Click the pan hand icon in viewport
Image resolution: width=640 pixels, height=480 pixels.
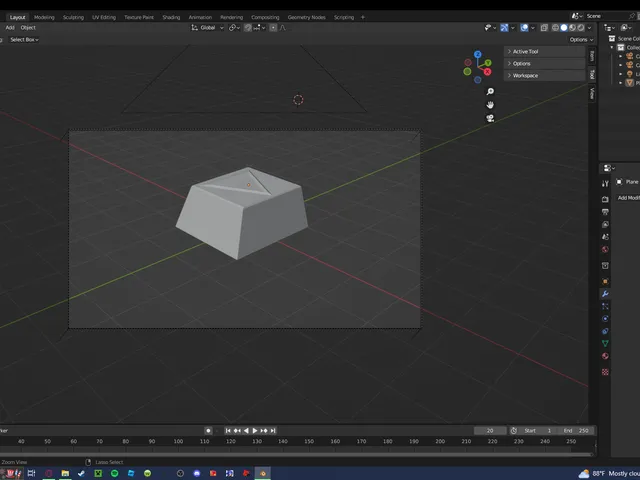(490, 105)
